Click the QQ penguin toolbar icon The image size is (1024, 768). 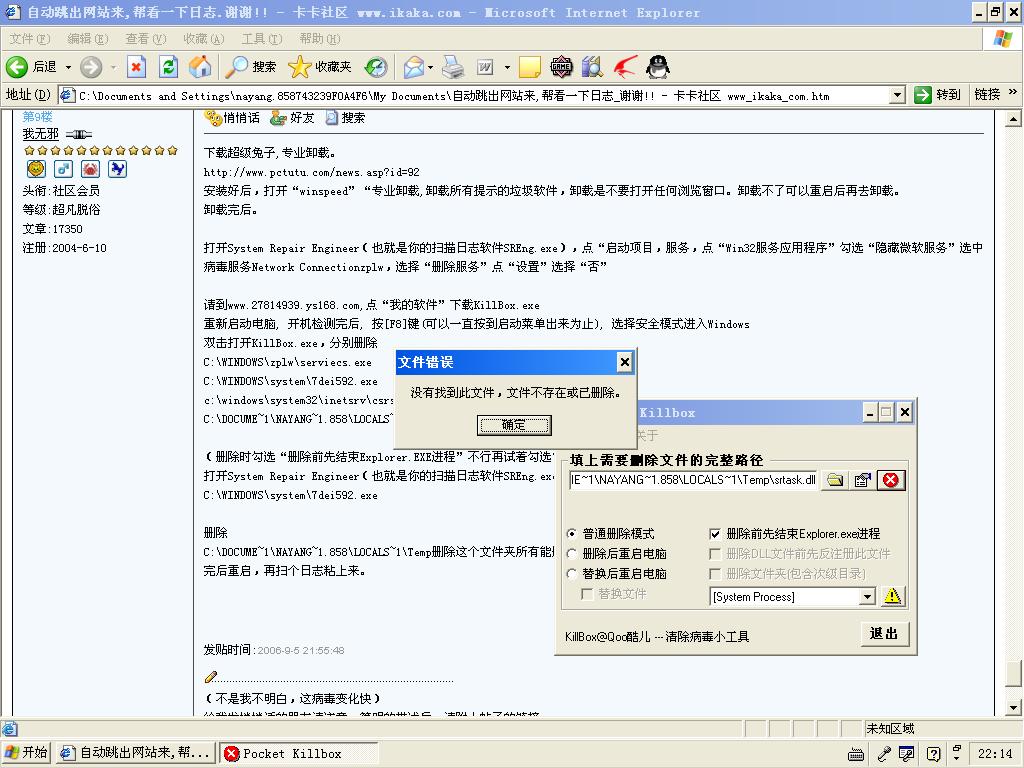point(657,67)
